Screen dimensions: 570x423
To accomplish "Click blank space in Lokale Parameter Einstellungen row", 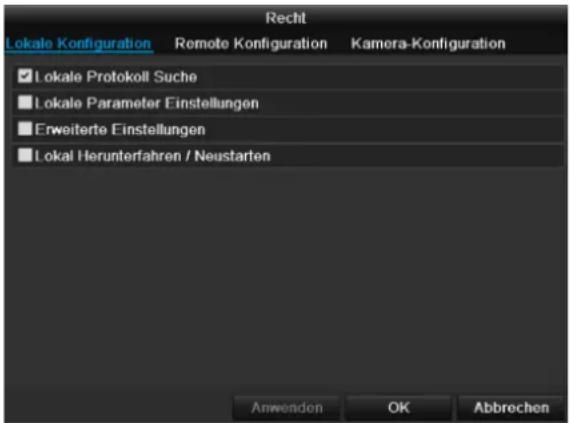I will (x=411, y=103).
